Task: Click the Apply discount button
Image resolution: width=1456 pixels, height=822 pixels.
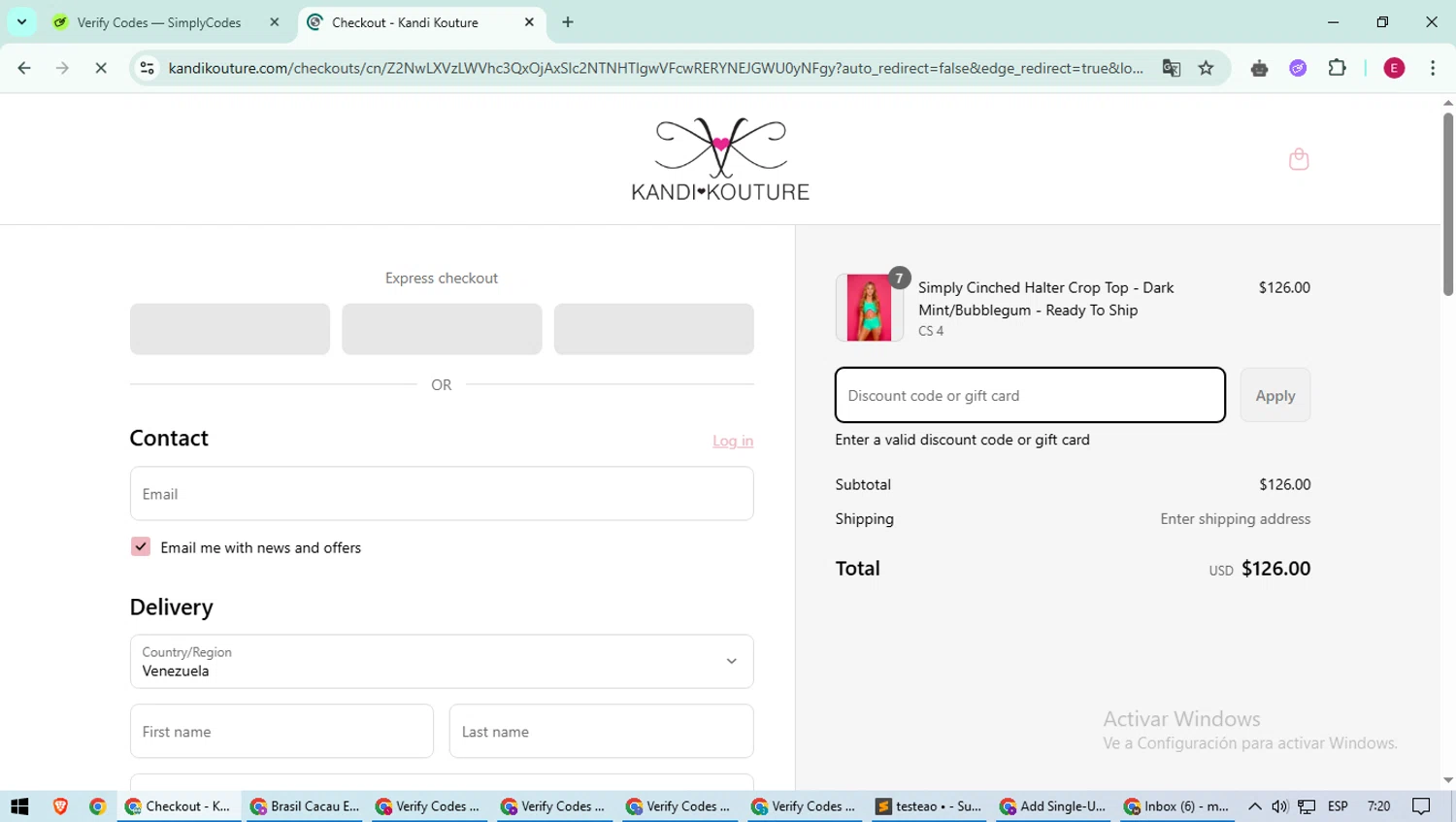Action: (x=1275, y=395)
